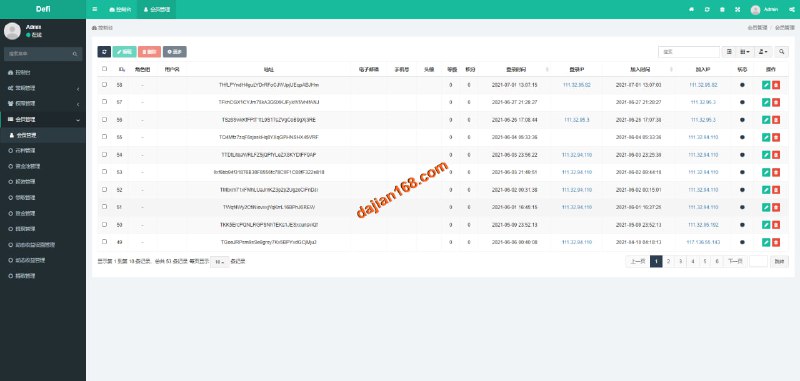Sort by the login time column arrows

(547, 69)
